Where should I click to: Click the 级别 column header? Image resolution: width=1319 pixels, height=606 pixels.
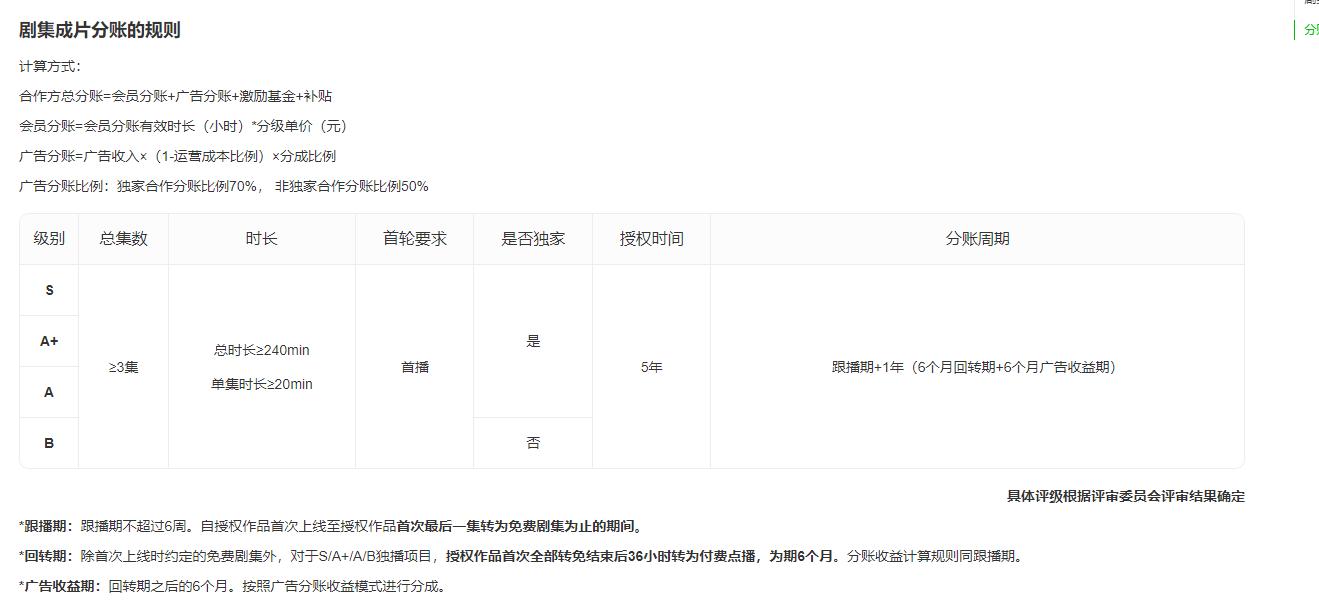click(48, 238)
